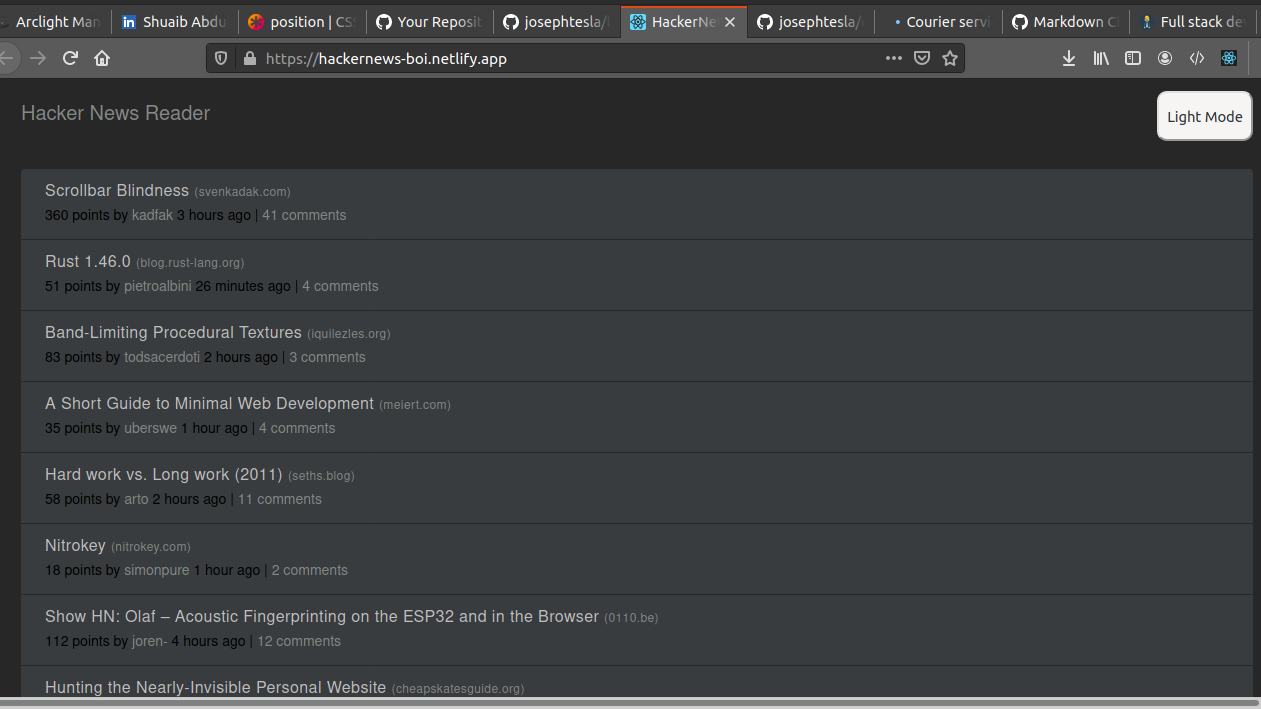Click the (svenkadak.com) domain label
The width and height of the screenshot is (1261, 709).
tap(243, 191)
